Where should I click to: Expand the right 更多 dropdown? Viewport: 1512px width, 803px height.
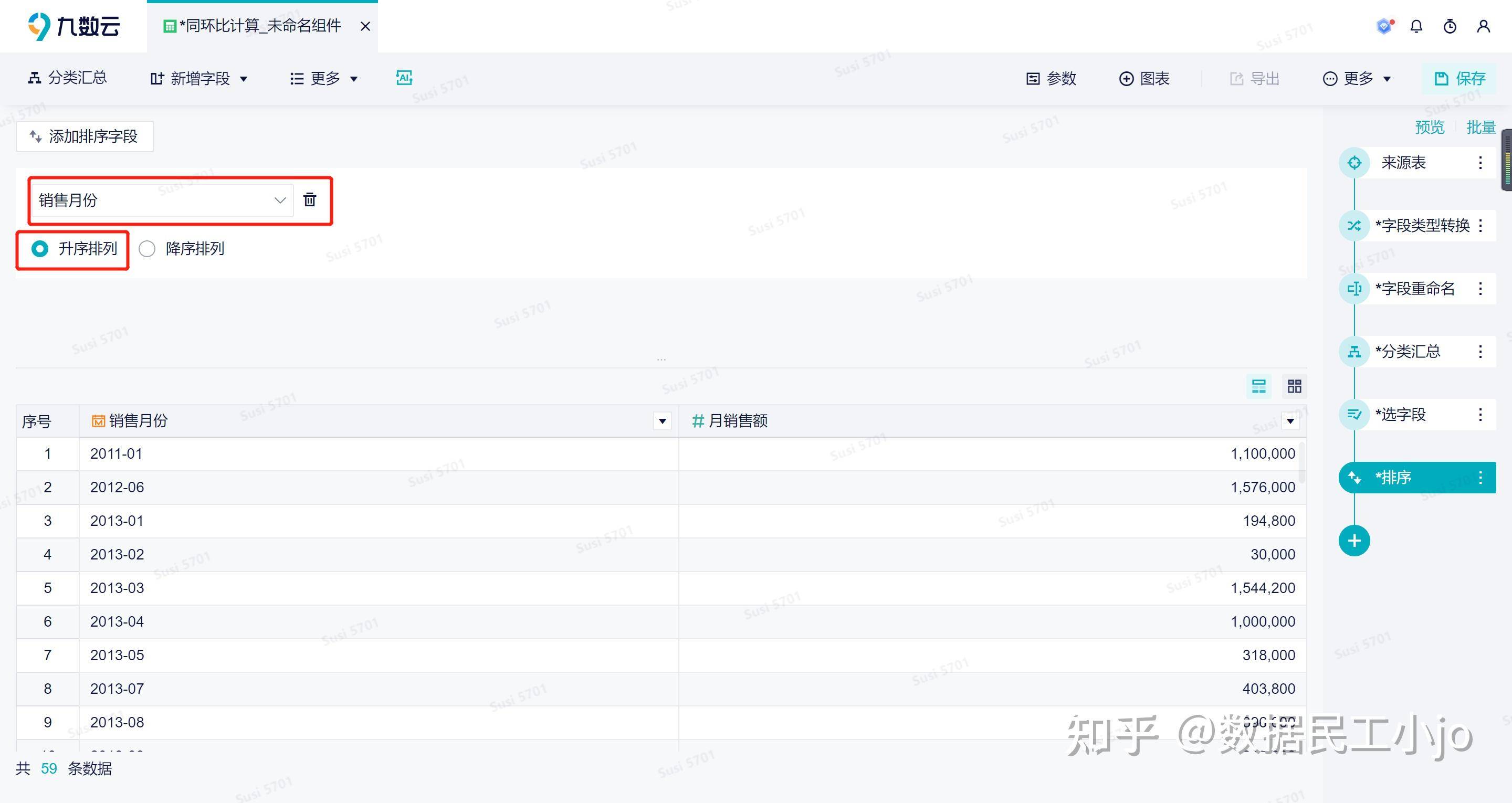point(1357,79)
